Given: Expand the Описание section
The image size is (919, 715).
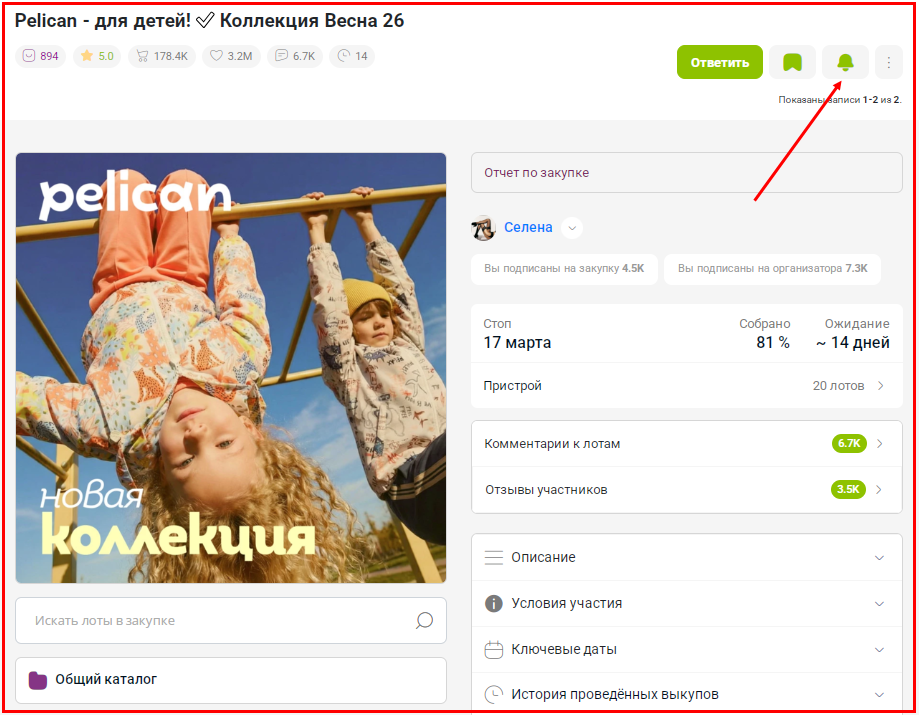Looking at the screenshot, I should [687, 557].
